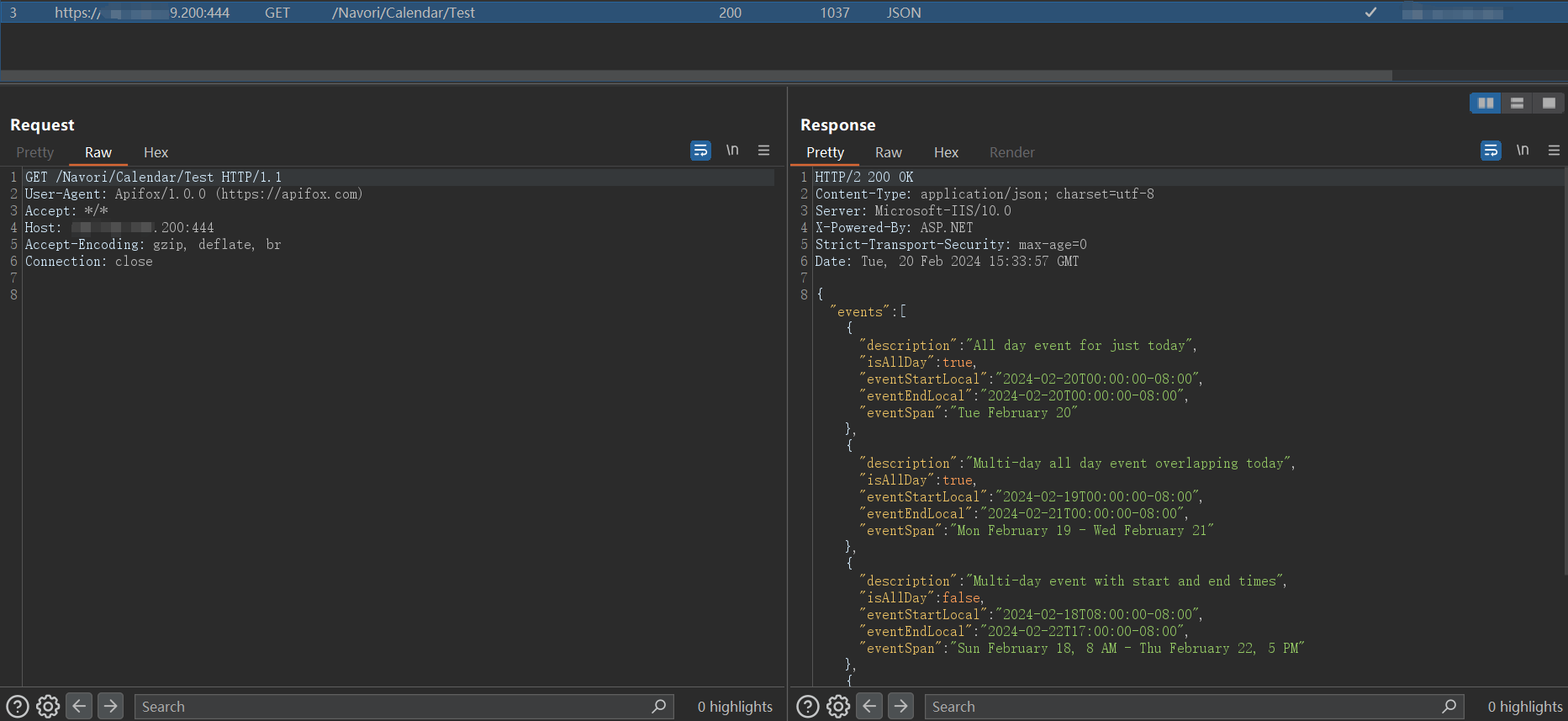Viewport: 1568px width, 721px height.
Task: Select Hex tab in Request panel
Action: coord(156,152)
